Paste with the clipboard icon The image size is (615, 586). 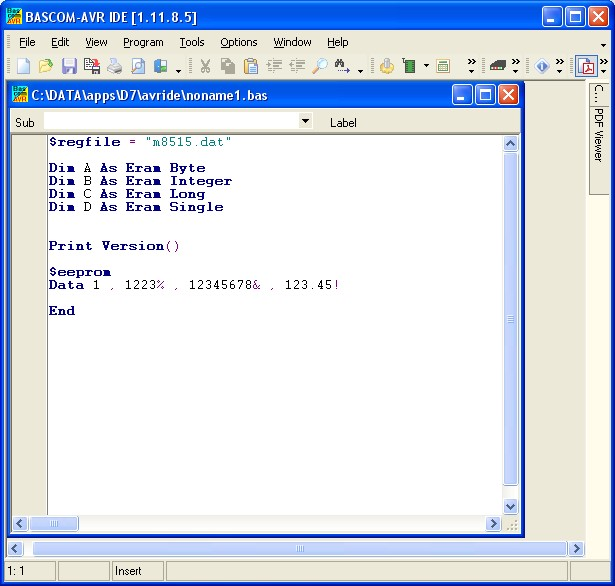(x=251, y=66)
